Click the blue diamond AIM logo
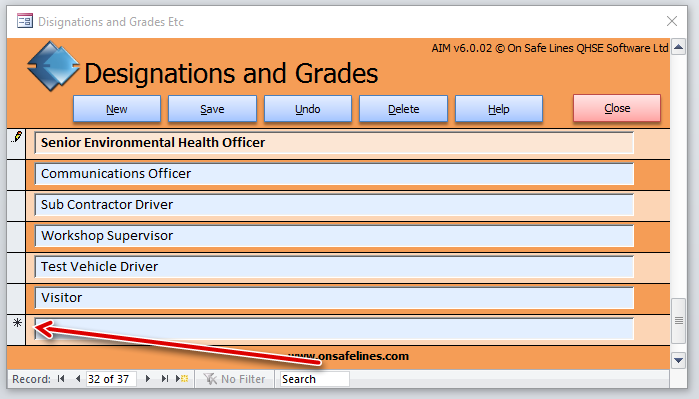The width and height of the screenshot is (699, 399). (x=53, y=66)
